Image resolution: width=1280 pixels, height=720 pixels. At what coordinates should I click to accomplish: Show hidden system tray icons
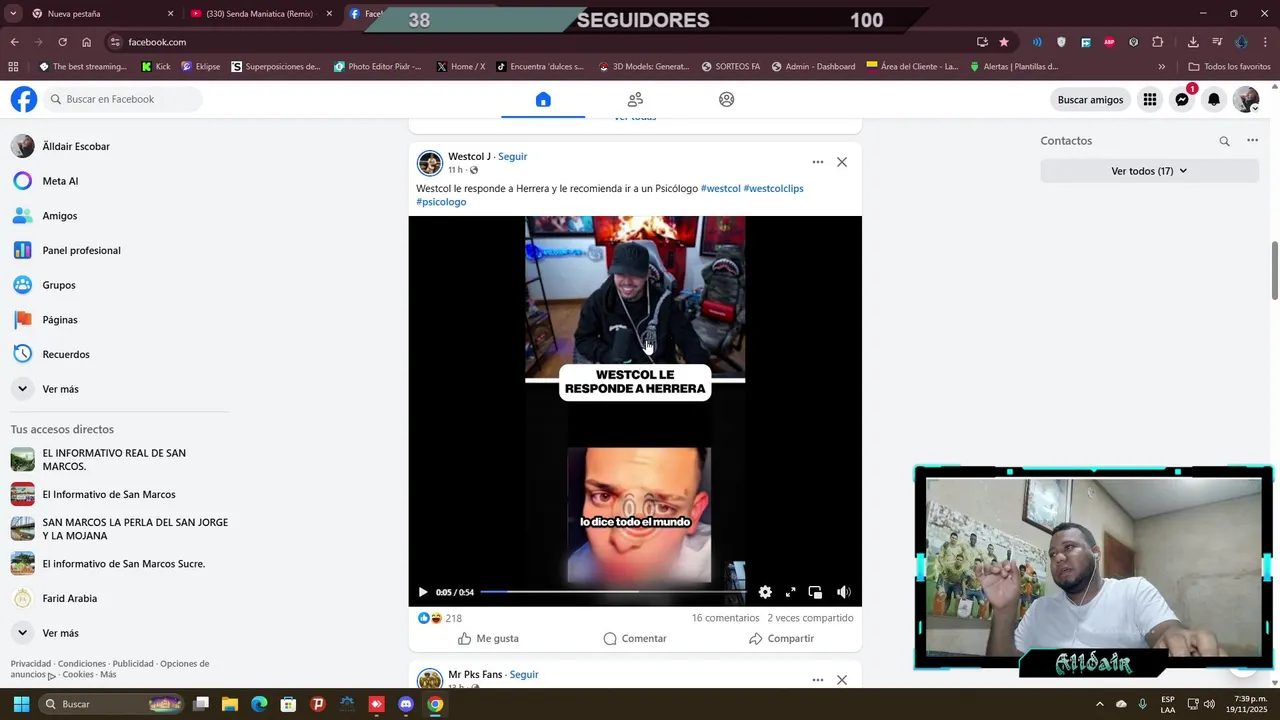1099,704
